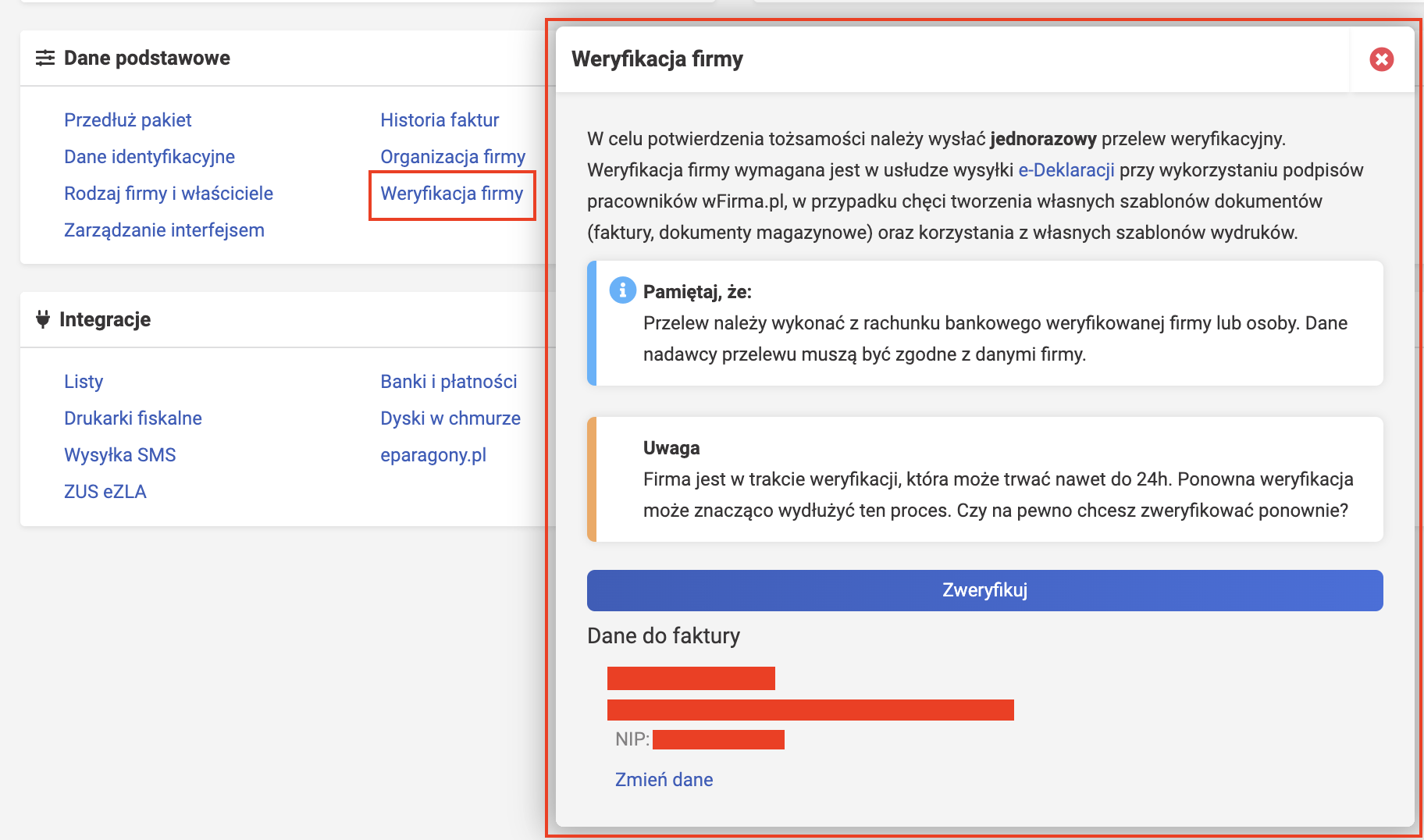Click the blue info icon beside Pamiętaj
Viewport: 1424px width, 840px height.
pos(622,290)
